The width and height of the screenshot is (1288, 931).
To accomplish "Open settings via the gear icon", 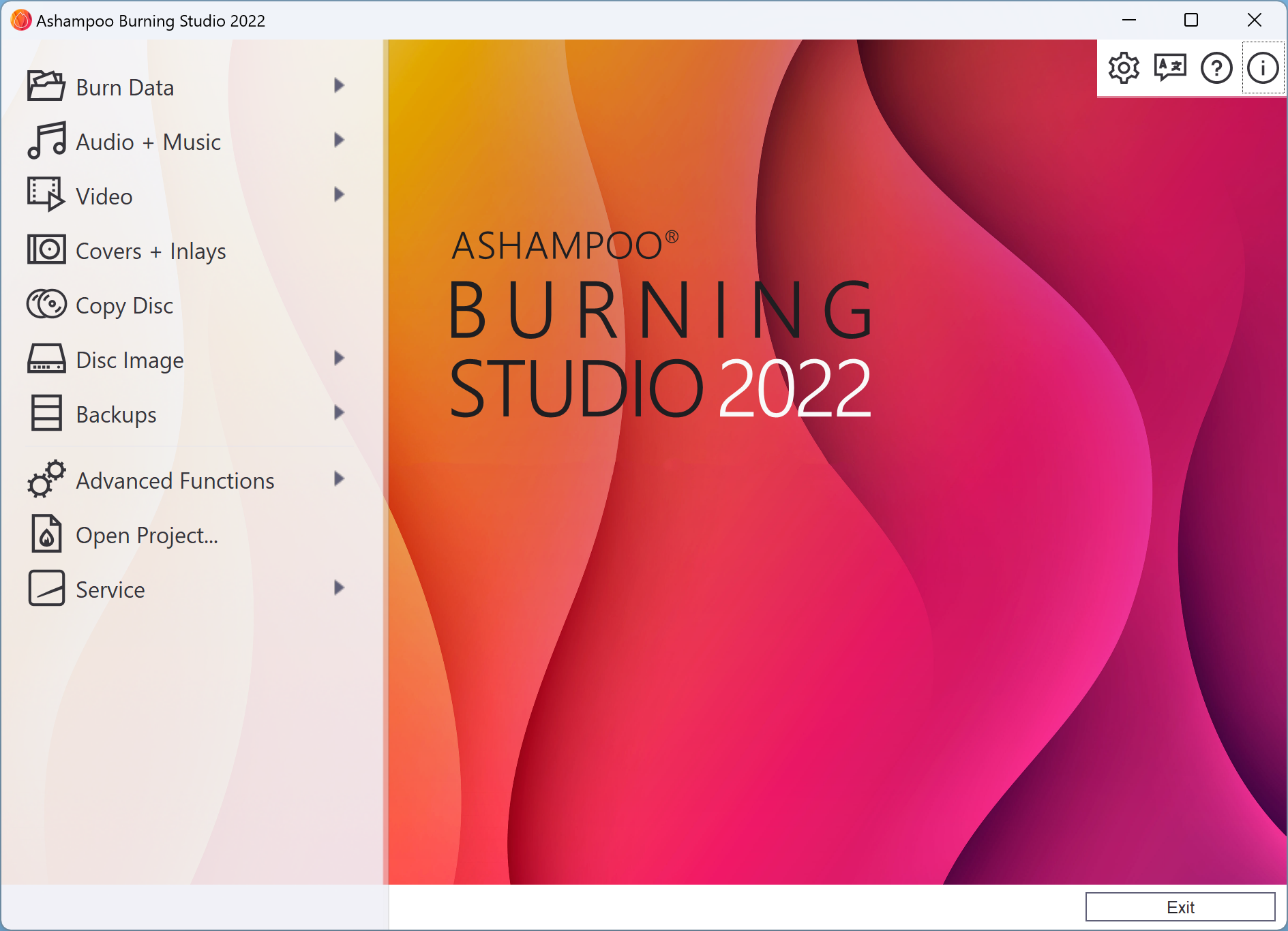I will coord(1124,68).
